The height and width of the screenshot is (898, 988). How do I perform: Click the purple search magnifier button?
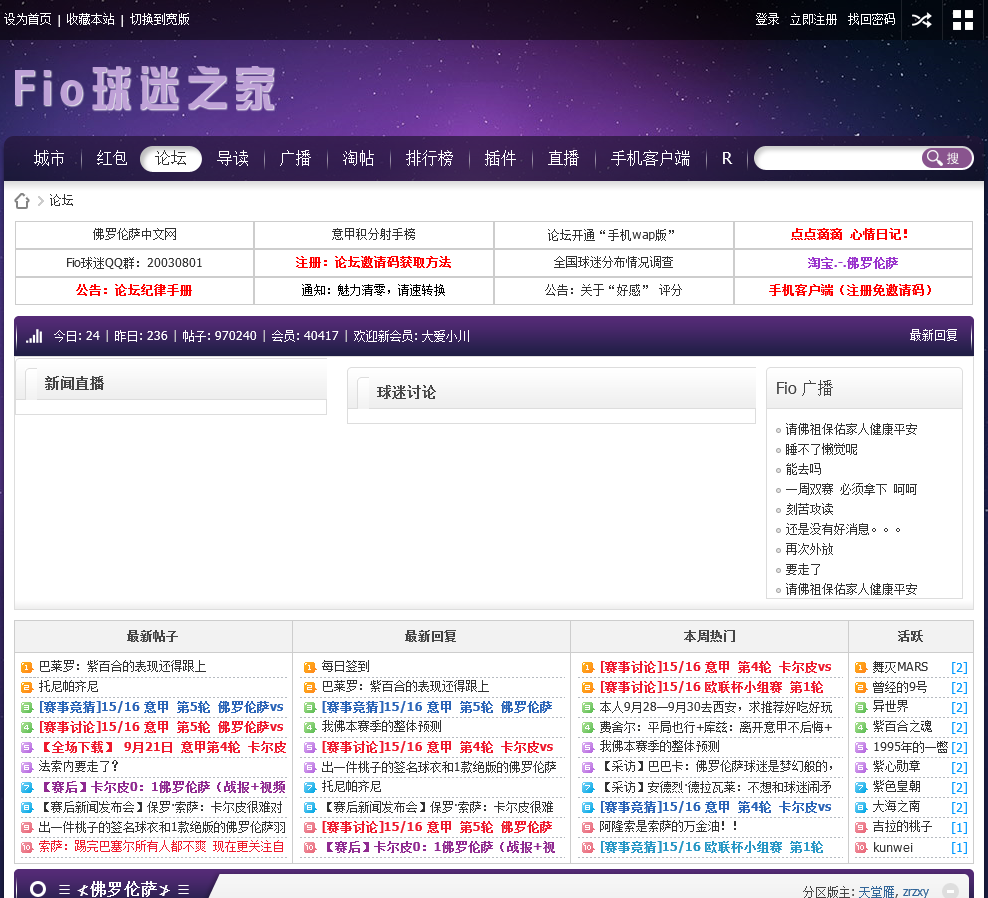(x=945, y=158)
